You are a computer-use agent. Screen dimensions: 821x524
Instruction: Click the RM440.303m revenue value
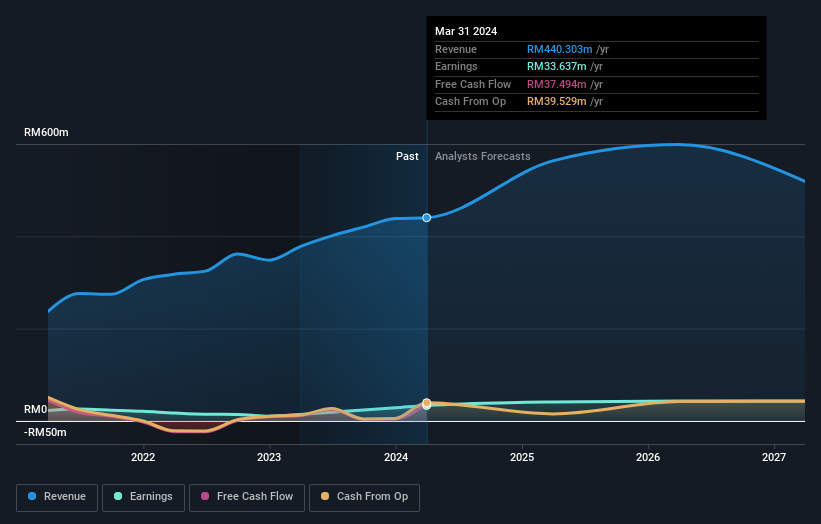(x=559, y=49)
